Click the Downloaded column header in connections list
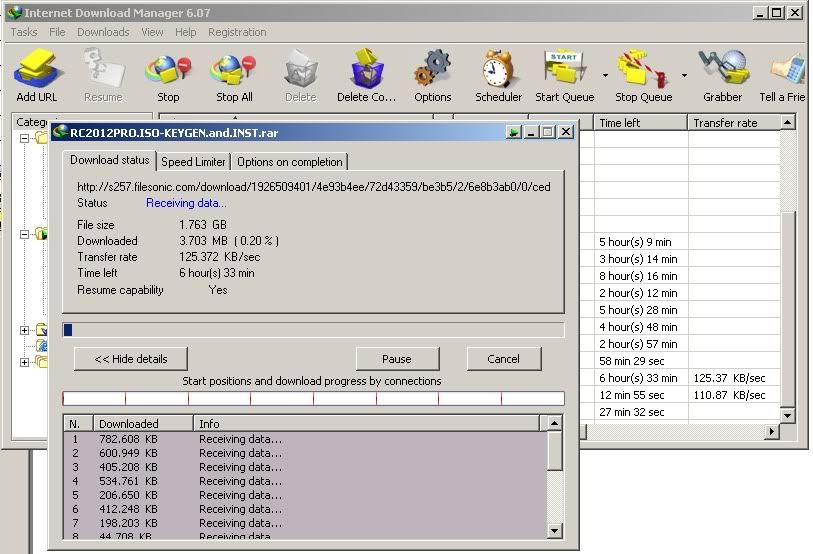 [x=143, y=424]
